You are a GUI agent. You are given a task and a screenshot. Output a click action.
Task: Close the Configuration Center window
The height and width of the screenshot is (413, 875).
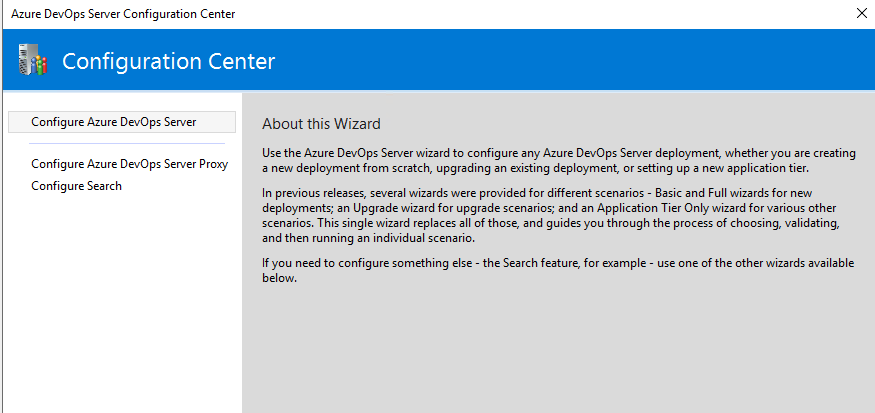[861, 14]
